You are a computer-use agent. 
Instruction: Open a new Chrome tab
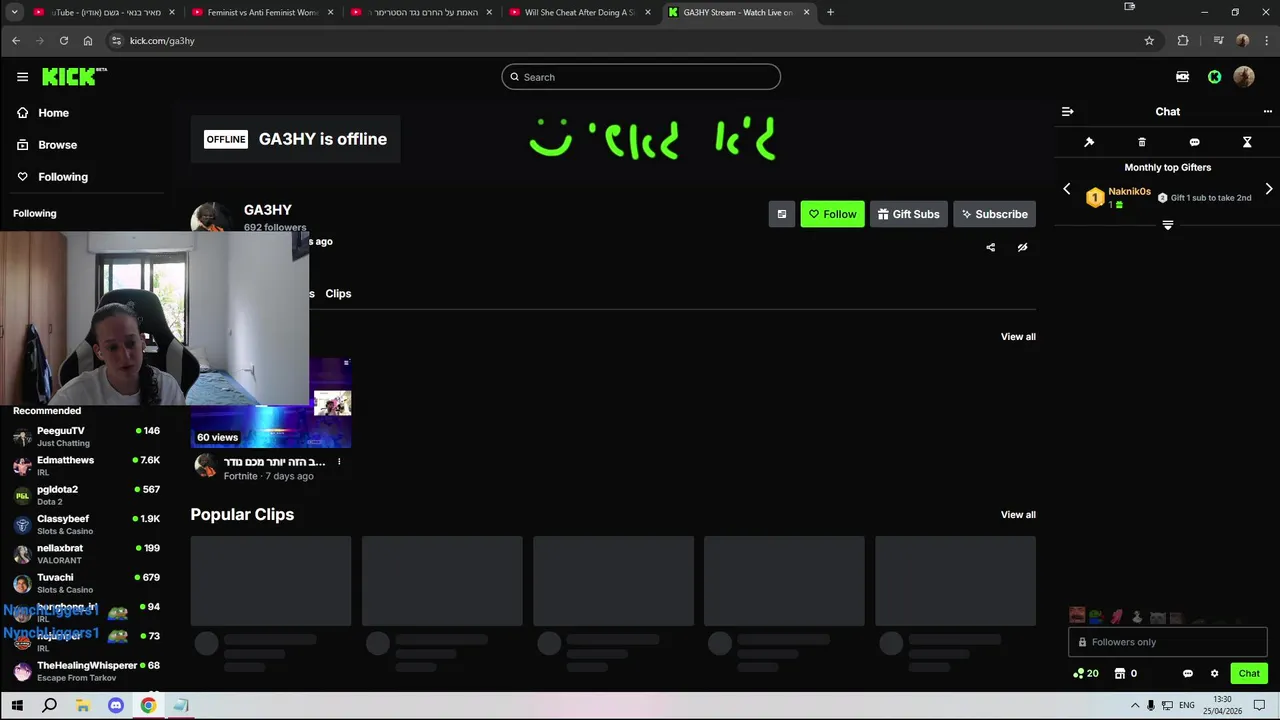coord(830,12)
